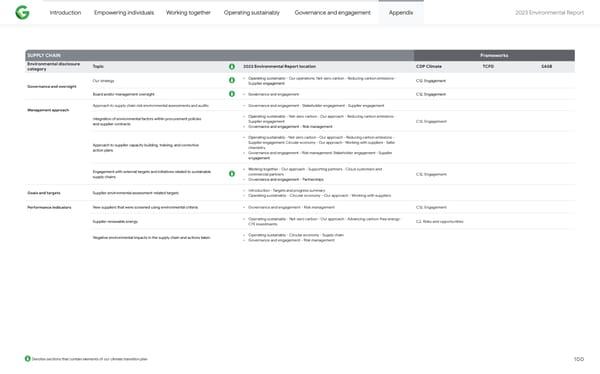The width and height of the screenshot is (600, 374).
Task: Click the Frameworks header cell
Action: [494, 56]
